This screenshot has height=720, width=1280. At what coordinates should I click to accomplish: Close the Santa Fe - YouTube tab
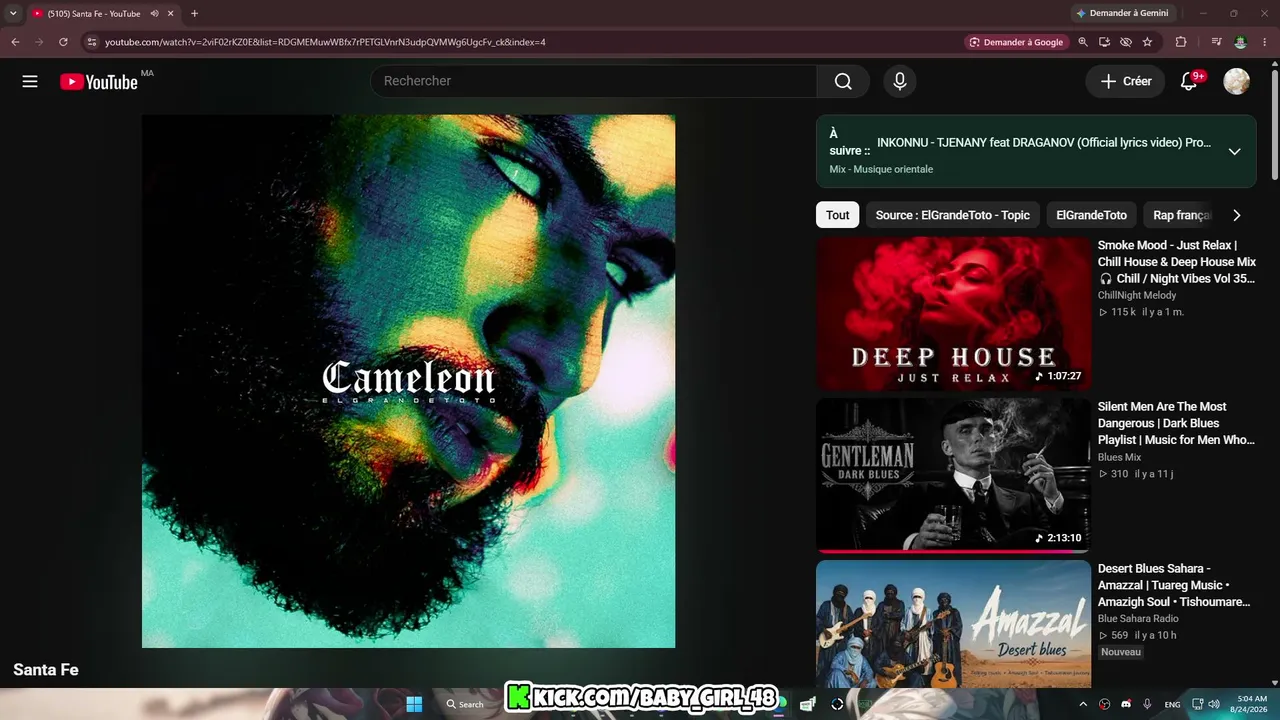171,14
